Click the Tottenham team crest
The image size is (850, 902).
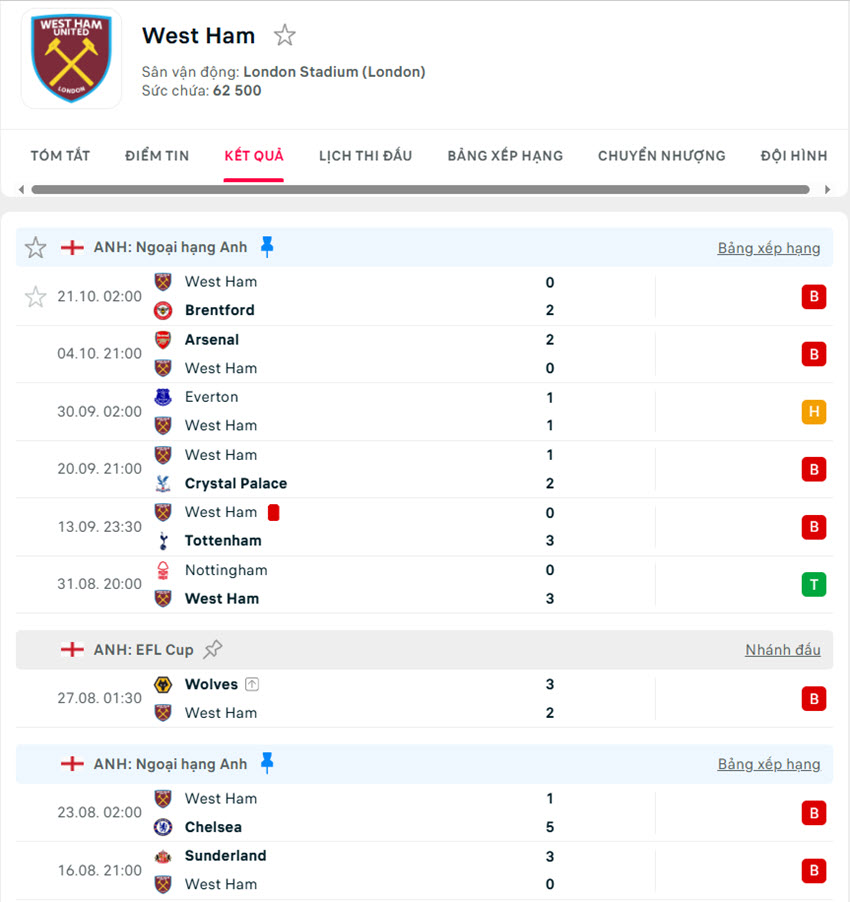pyautogui.click(x=163, y=540)
